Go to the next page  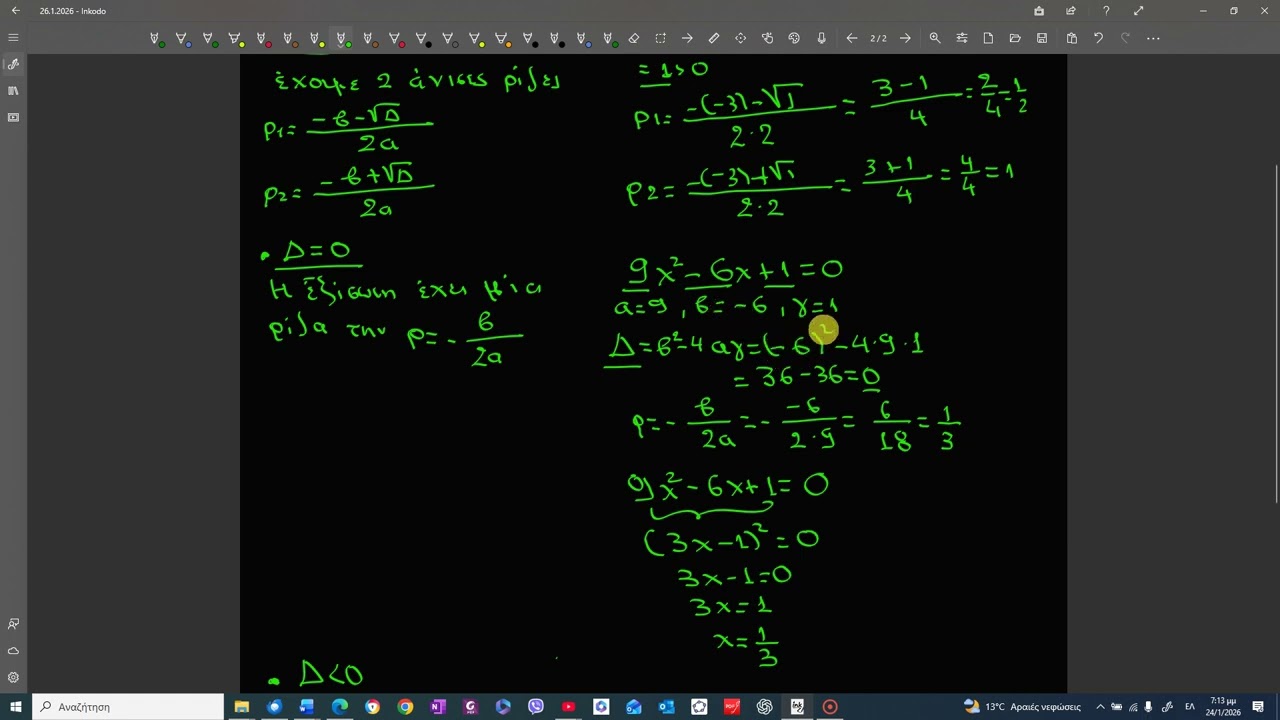(x=905, y=38)
